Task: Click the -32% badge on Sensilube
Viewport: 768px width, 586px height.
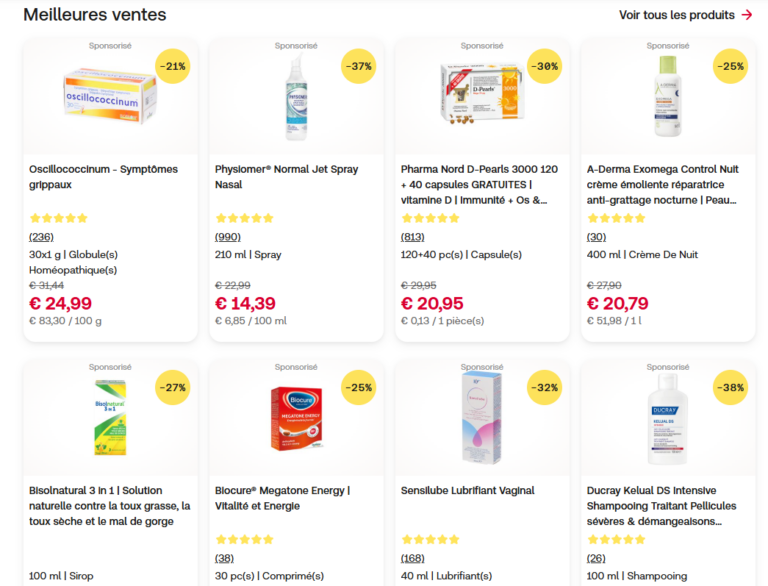Action: click(x=545, y=387)
